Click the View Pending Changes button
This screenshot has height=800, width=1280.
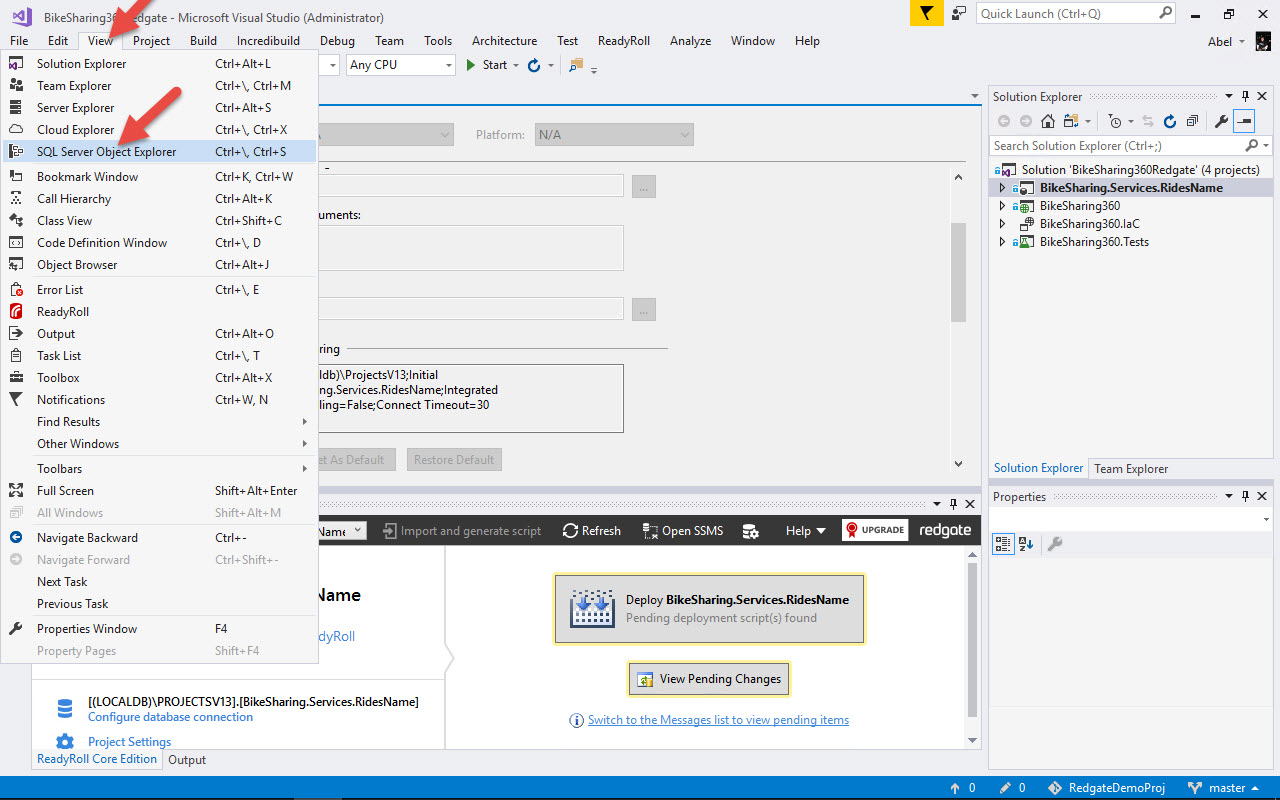(x=709, y=679)
